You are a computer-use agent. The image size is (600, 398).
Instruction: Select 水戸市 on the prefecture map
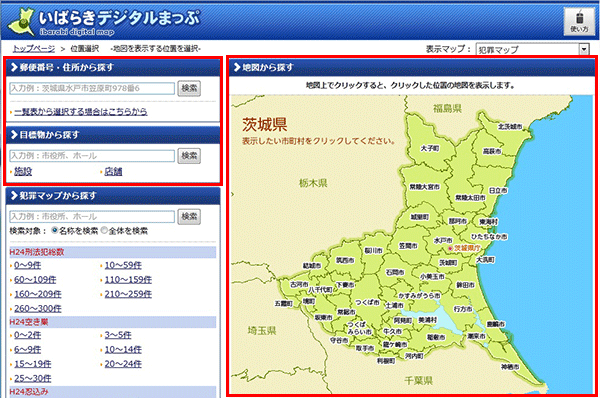click(x=443, y=240)
